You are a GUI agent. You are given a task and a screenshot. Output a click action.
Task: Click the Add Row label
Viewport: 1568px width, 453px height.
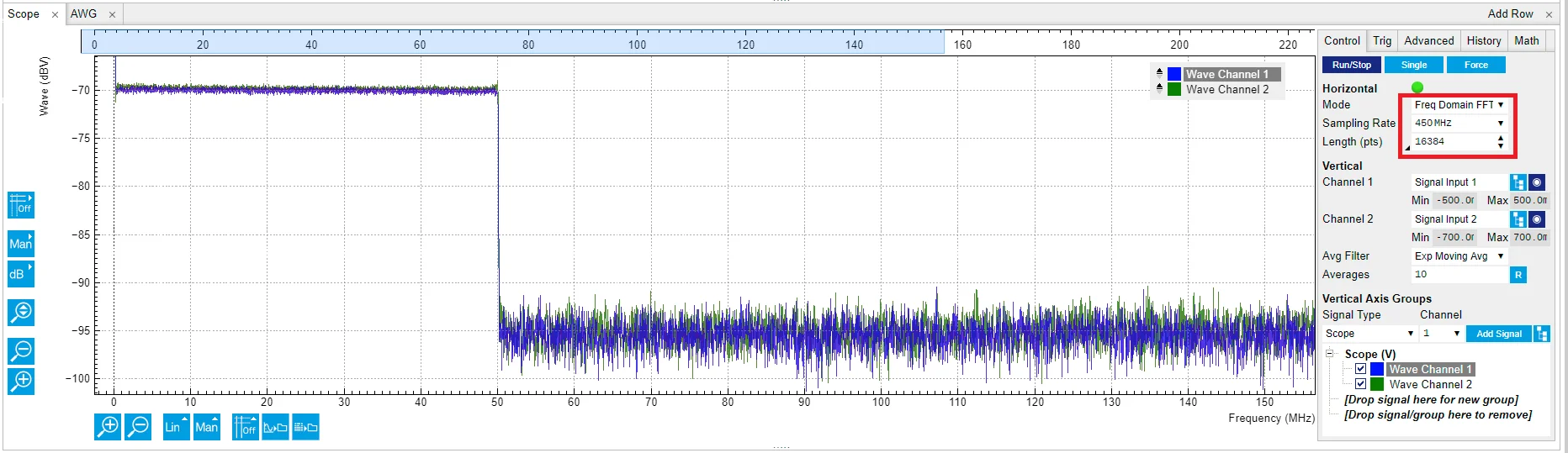coord(1510,14)
